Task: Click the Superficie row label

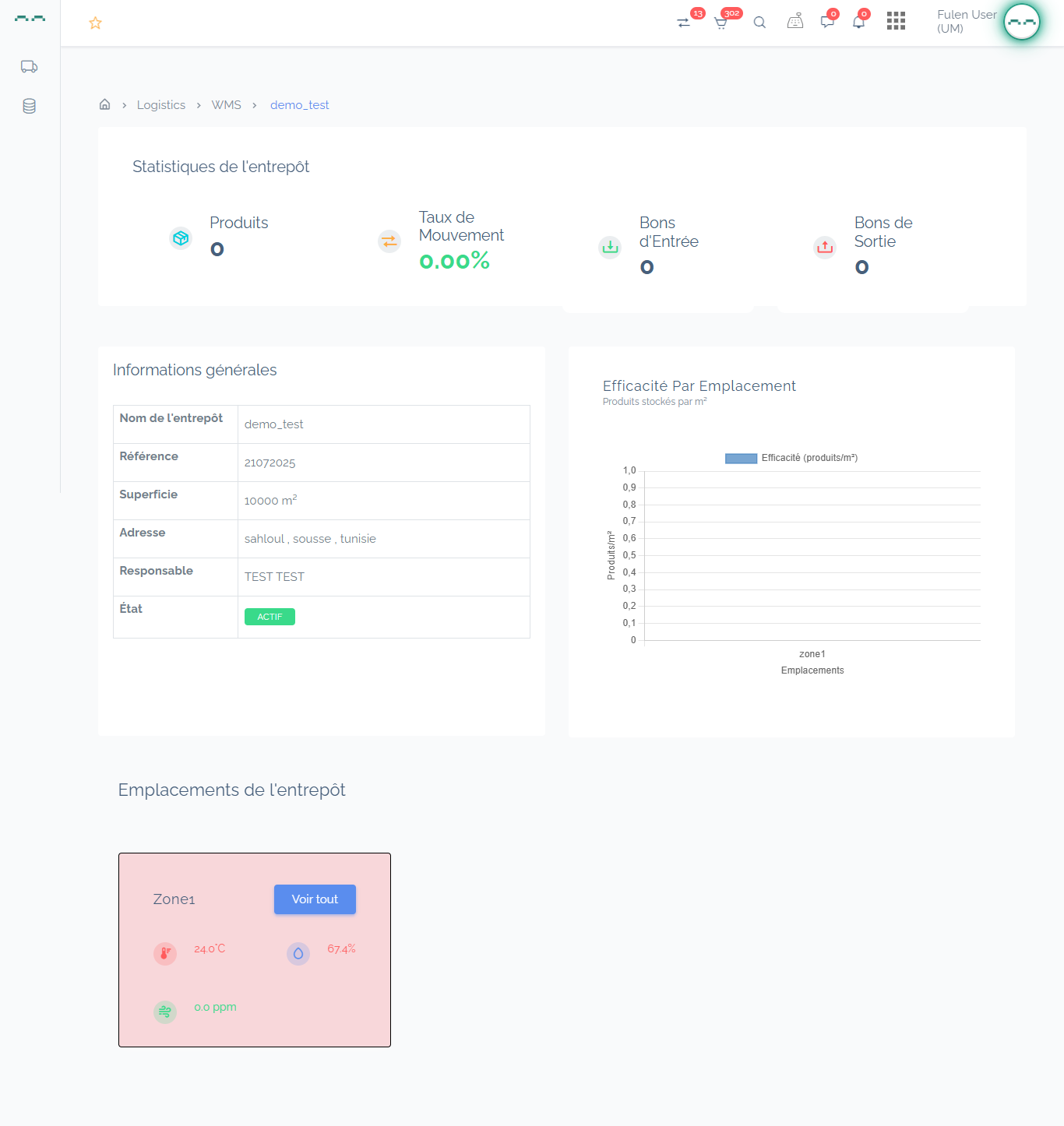Action: click(x=149, y=494)
